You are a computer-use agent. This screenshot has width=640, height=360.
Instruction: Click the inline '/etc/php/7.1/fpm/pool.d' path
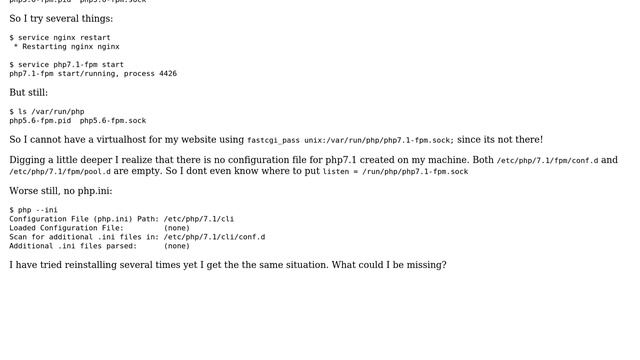click(x=60, y=171)
